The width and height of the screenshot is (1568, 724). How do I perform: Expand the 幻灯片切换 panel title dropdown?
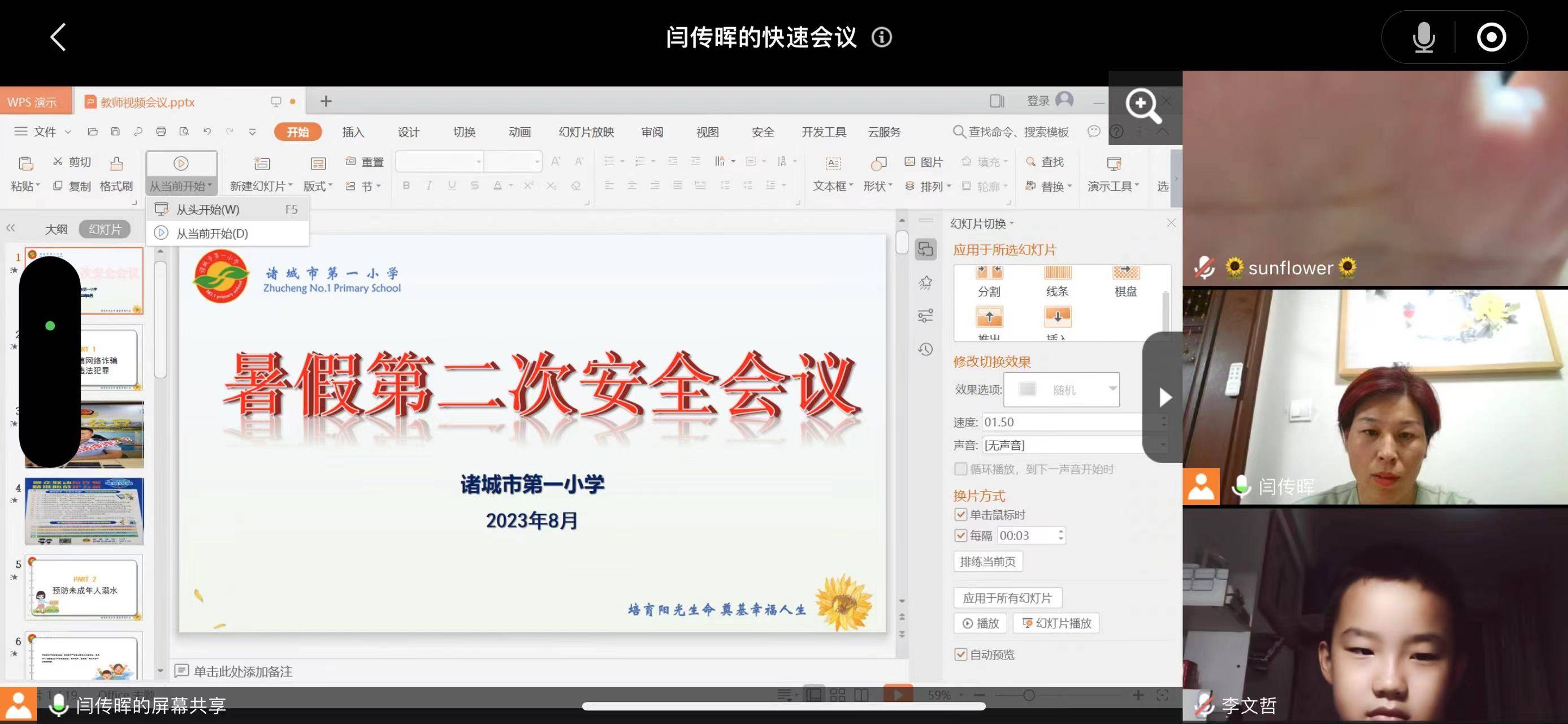click(982, 223)
